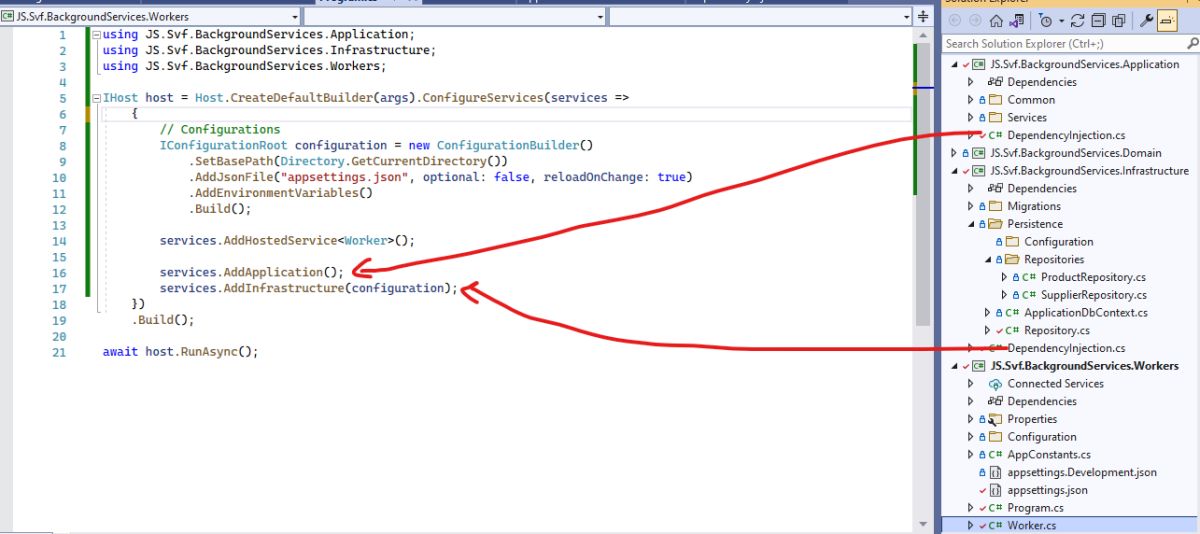Viewport: 1200px width, 534px height.
Task: Click the Home icon in Solution Explorer
Action: point(996,21)
